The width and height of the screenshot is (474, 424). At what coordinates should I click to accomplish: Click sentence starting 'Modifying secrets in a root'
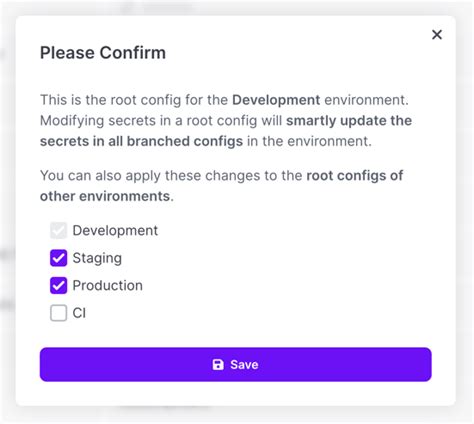tap(226, 131)
